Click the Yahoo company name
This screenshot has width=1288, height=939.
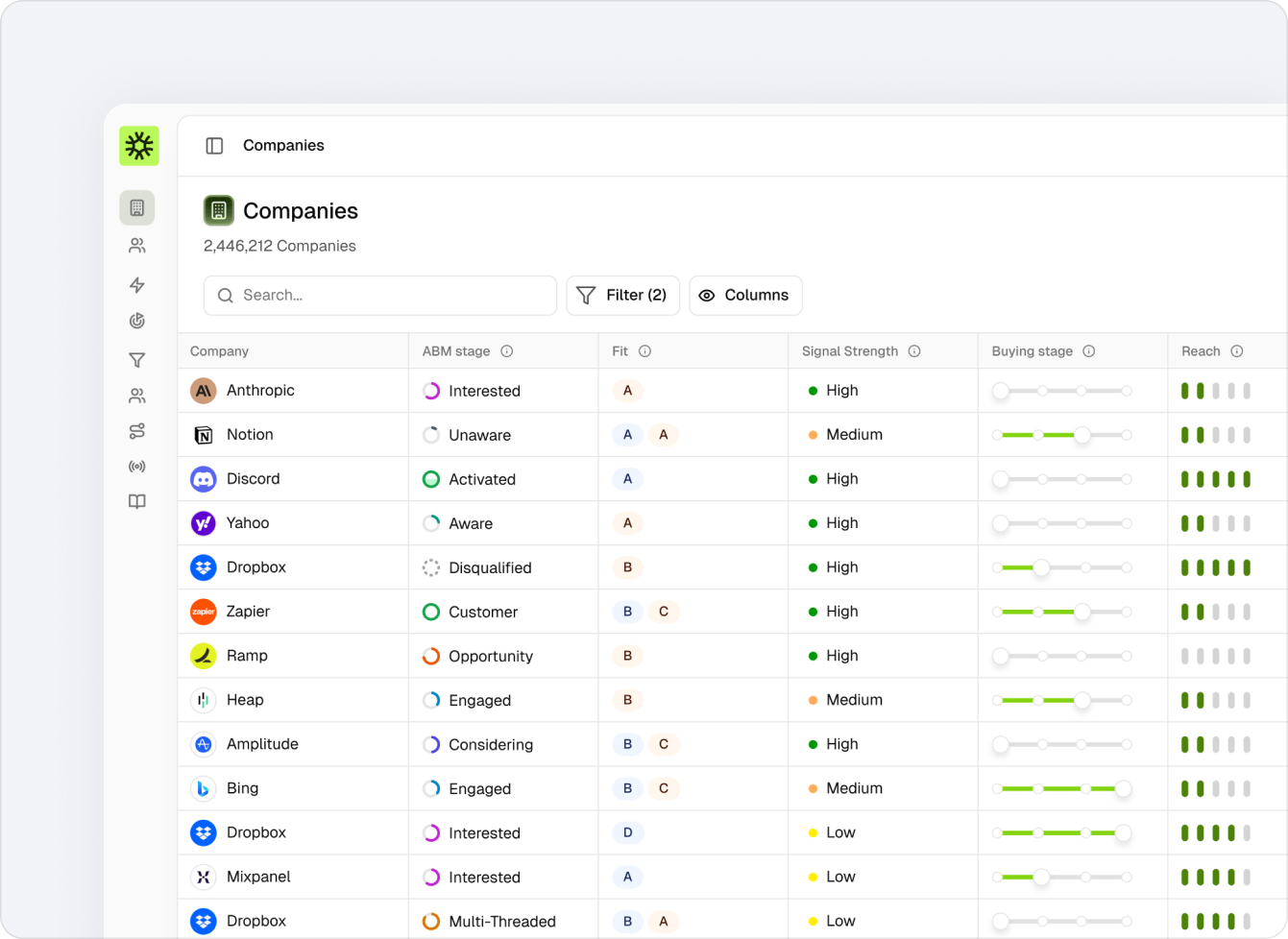point(248,523)
